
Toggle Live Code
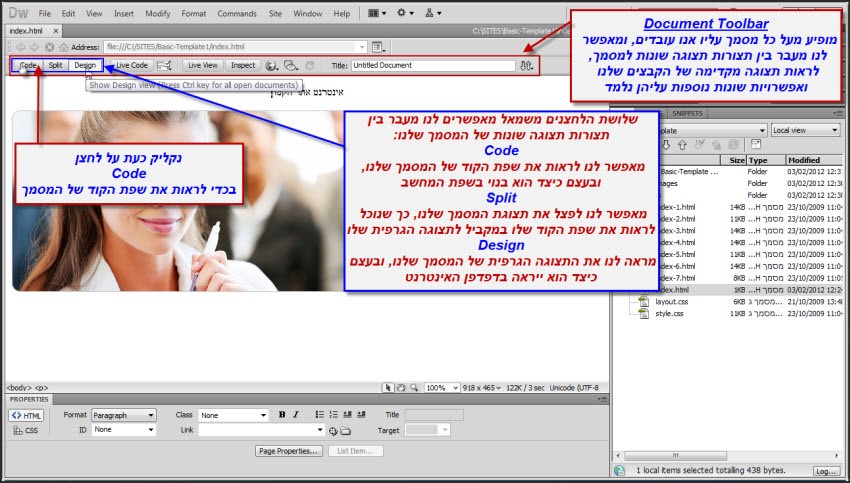pos(132,66)
